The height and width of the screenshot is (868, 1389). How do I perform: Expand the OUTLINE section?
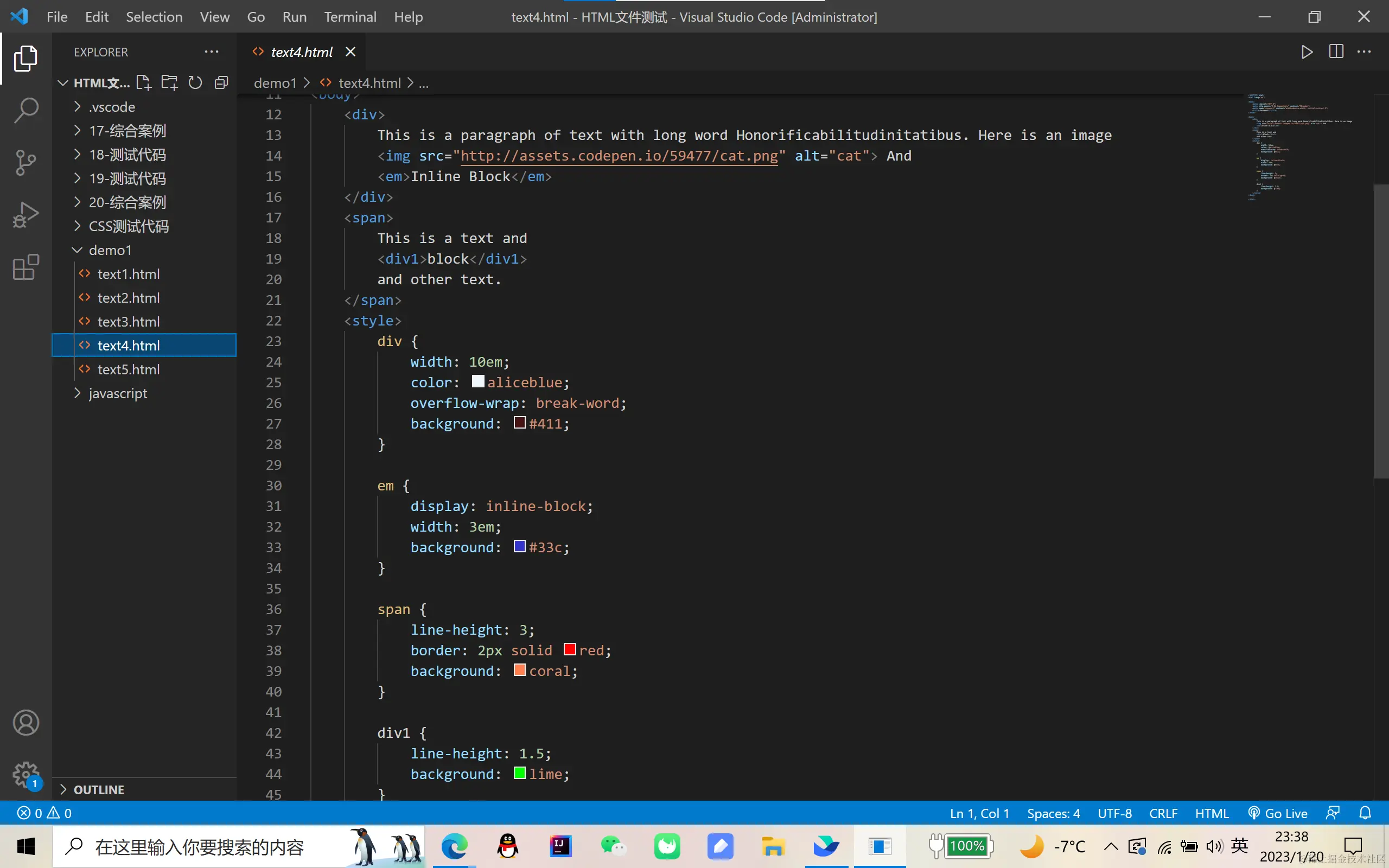coord(98,790)
